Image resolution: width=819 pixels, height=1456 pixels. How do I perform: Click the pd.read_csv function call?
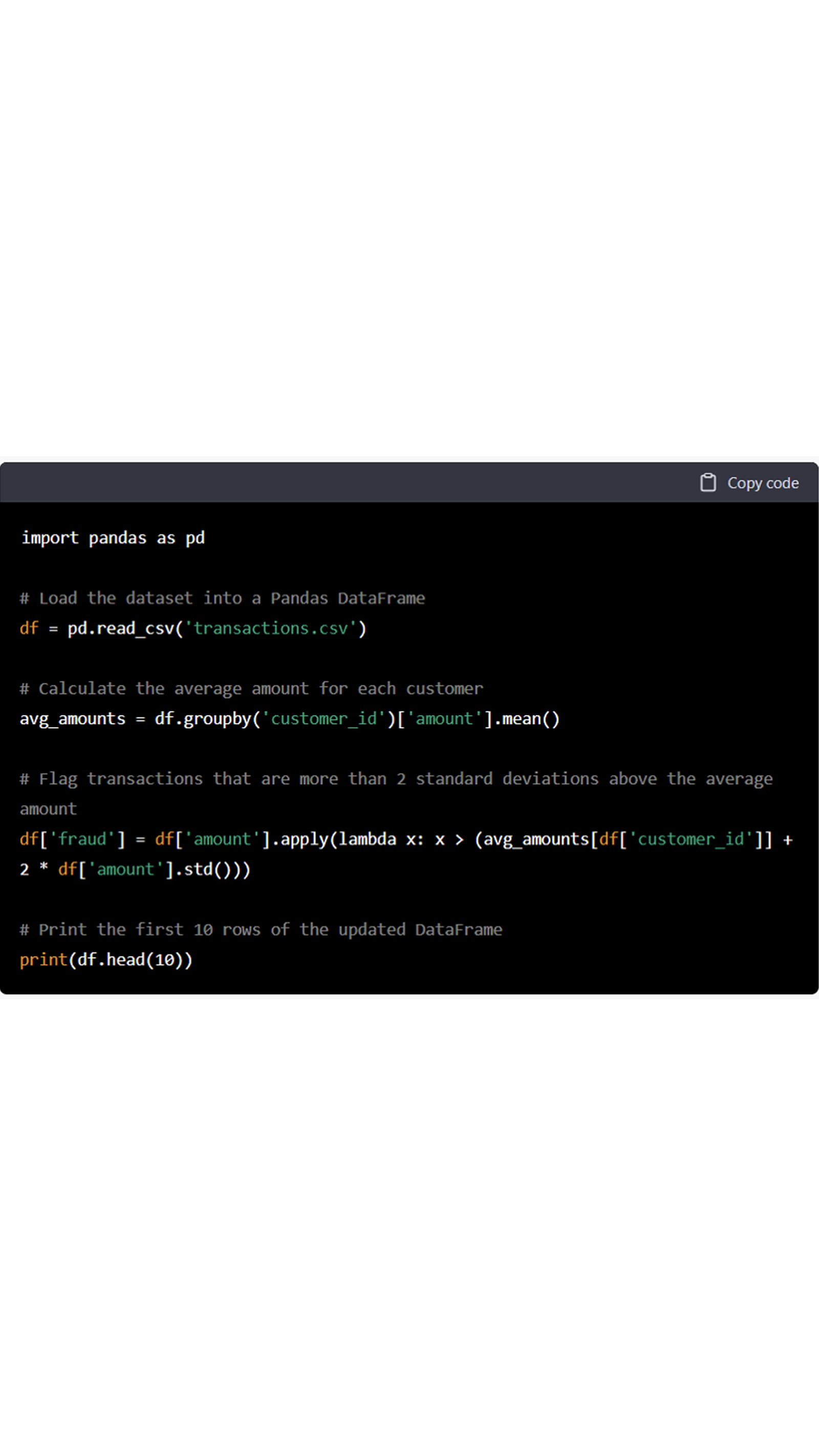[x=120, y=629]
